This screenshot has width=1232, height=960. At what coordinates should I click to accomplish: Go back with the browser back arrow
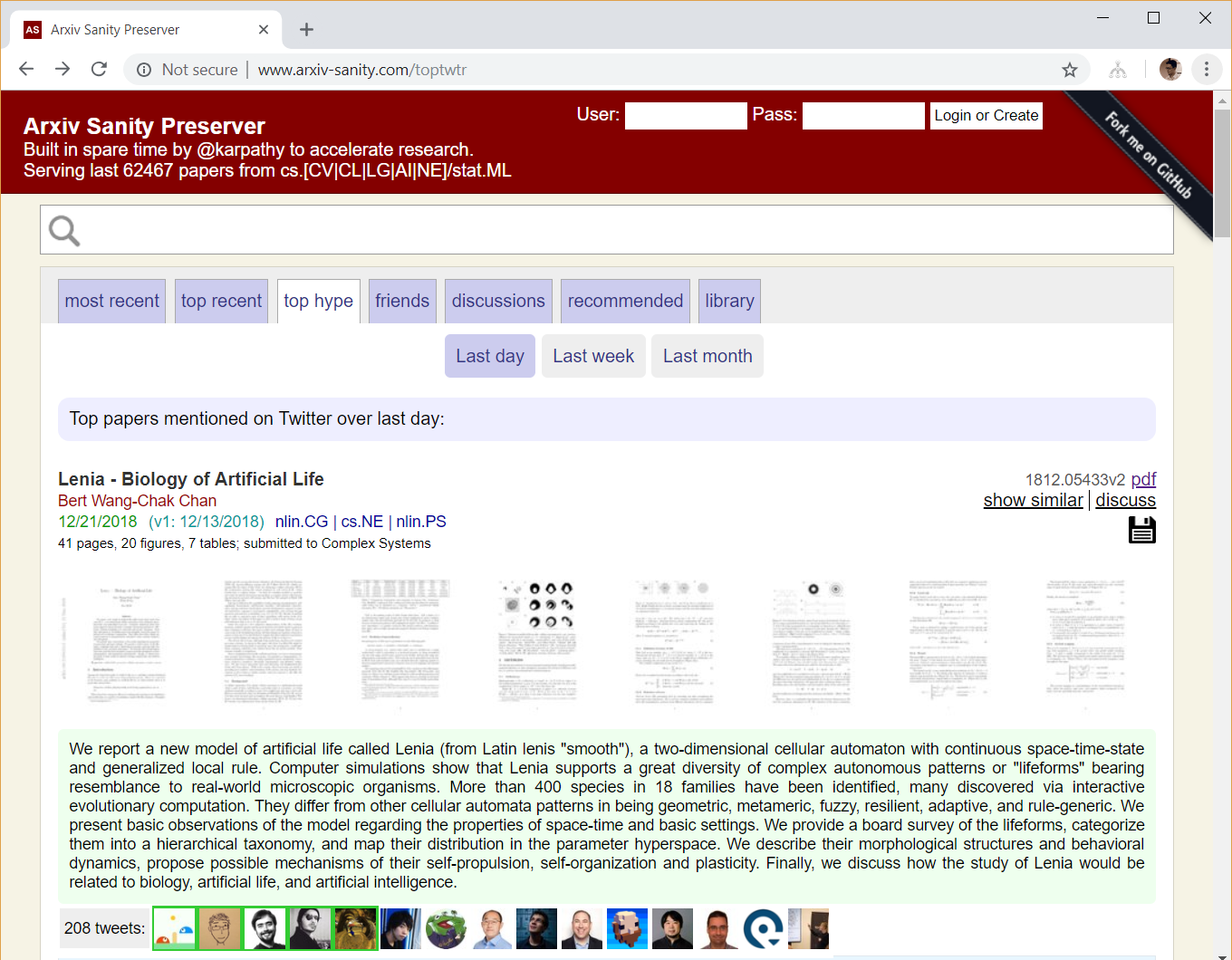click(26, 70)
